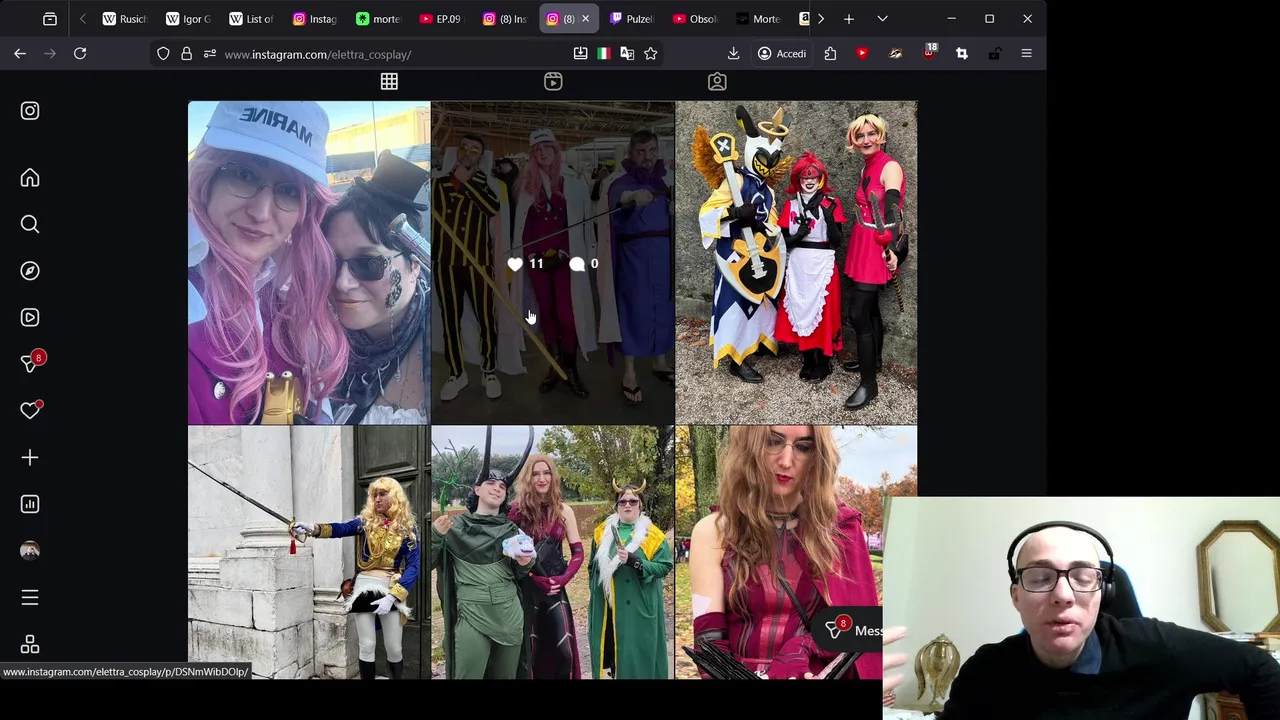Switch to the Reels profile tab
This screenshot has height=720, width=1280.
click(x=553, y=82)
